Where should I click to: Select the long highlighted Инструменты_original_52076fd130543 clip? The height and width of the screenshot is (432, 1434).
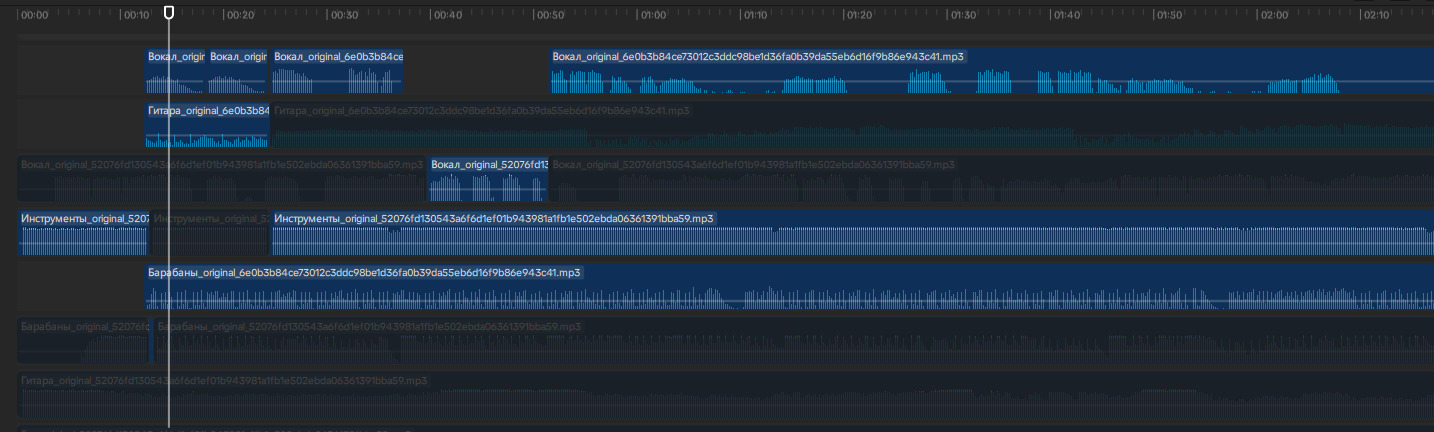tap(853, 232)
